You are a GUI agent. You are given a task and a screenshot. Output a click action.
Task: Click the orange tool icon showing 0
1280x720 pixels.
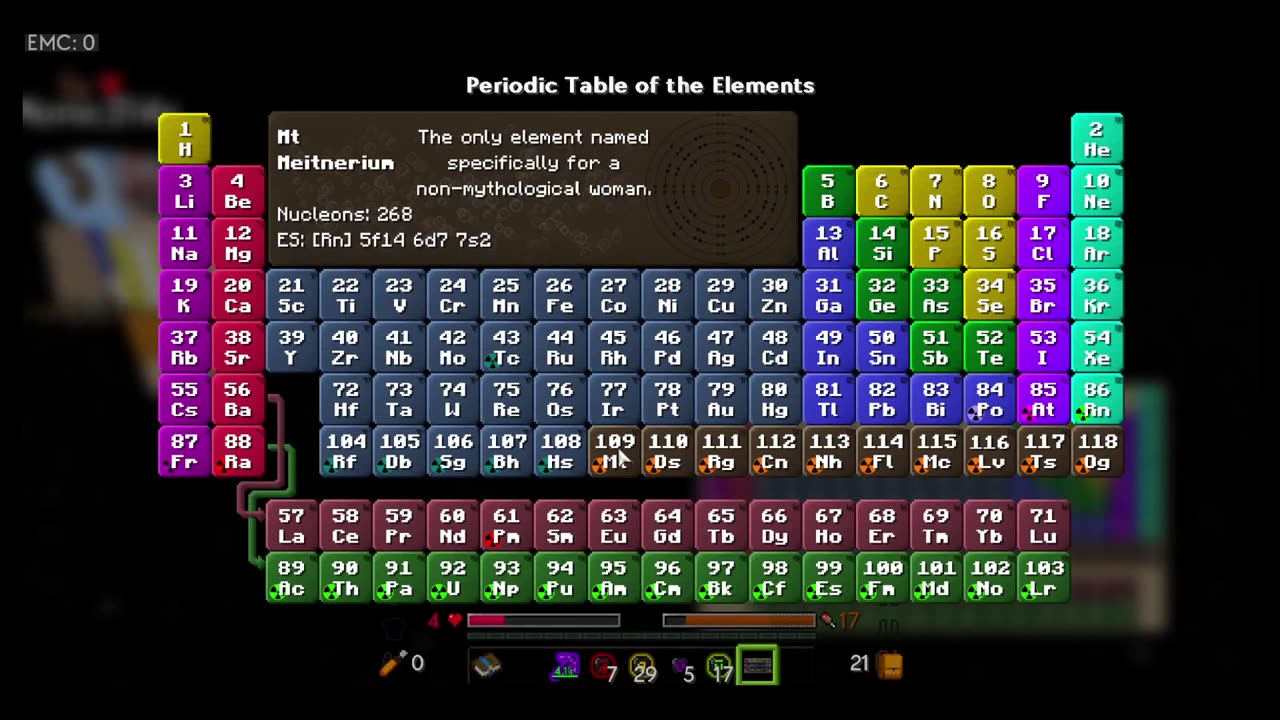click(x=393, y=663)
